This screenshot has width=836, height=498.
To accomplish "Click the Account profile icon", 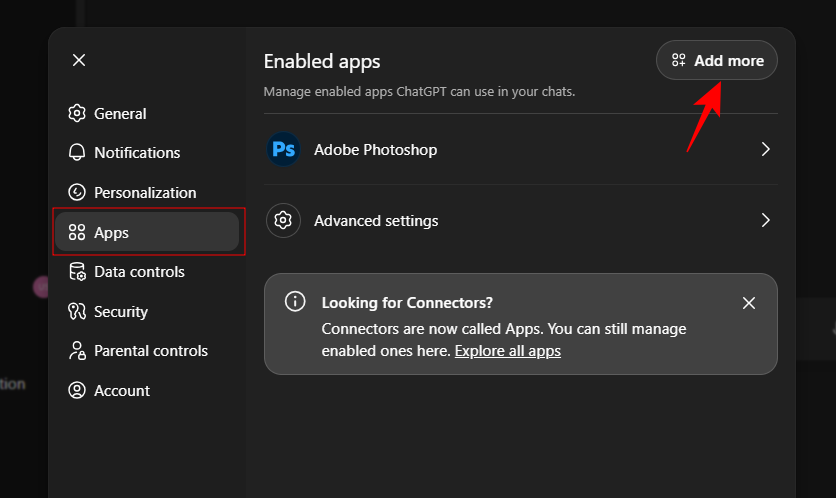I will point(77,391).
